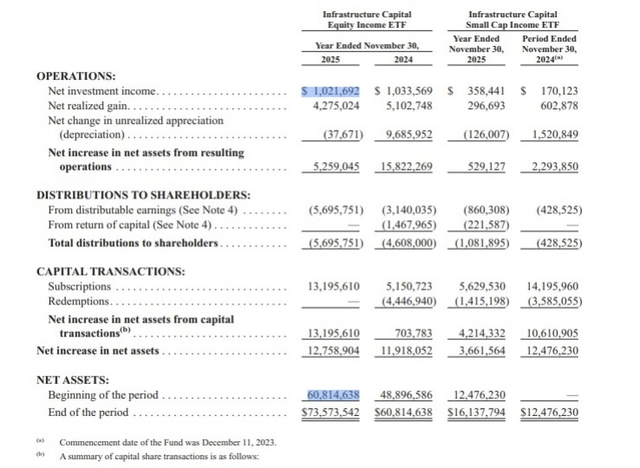Select the $12,476,230 ending net assets
Screen dimensions: 640x468
point(549,413)
